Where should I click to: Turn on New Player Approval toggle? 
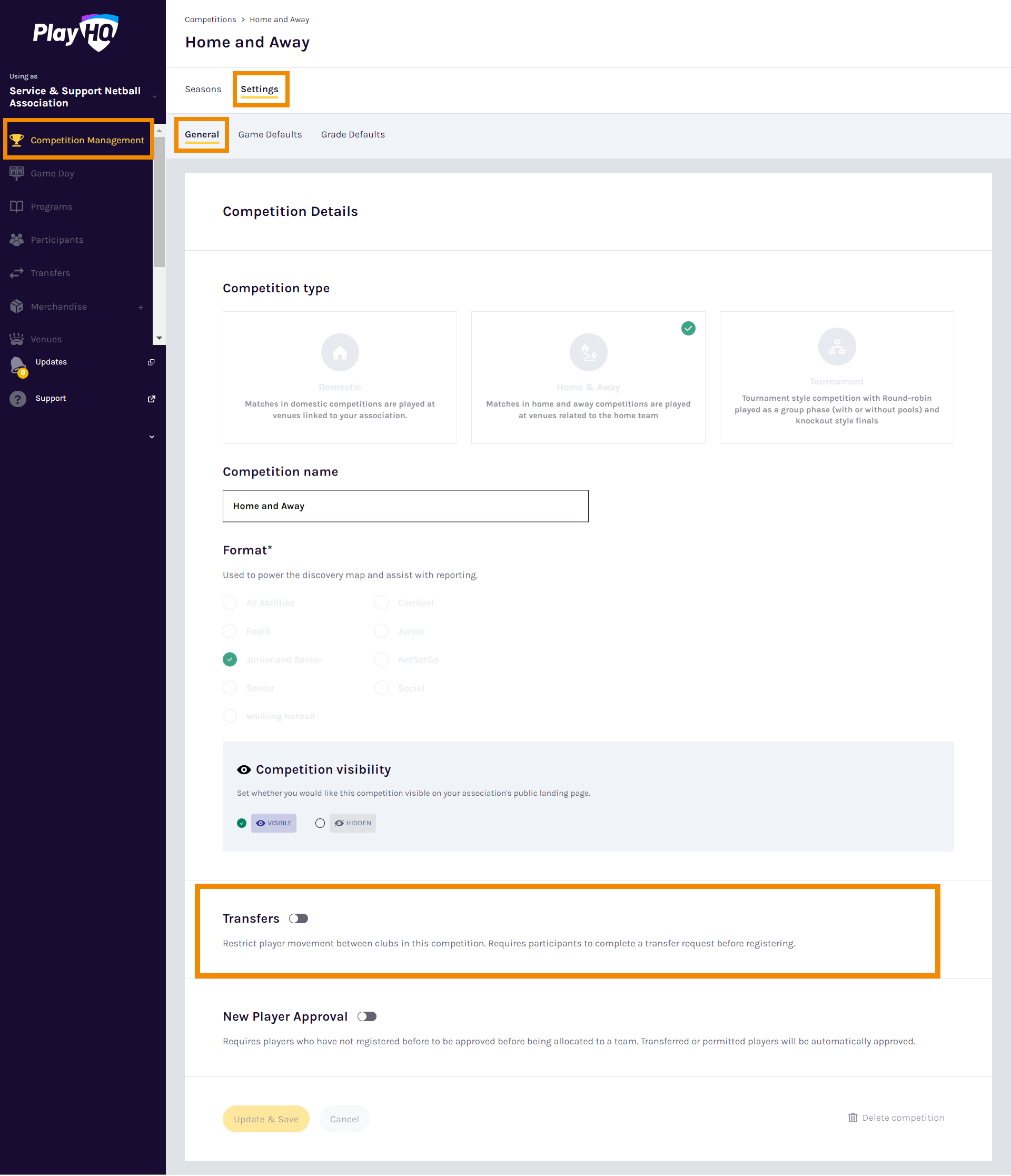[x=366, y=1016]
